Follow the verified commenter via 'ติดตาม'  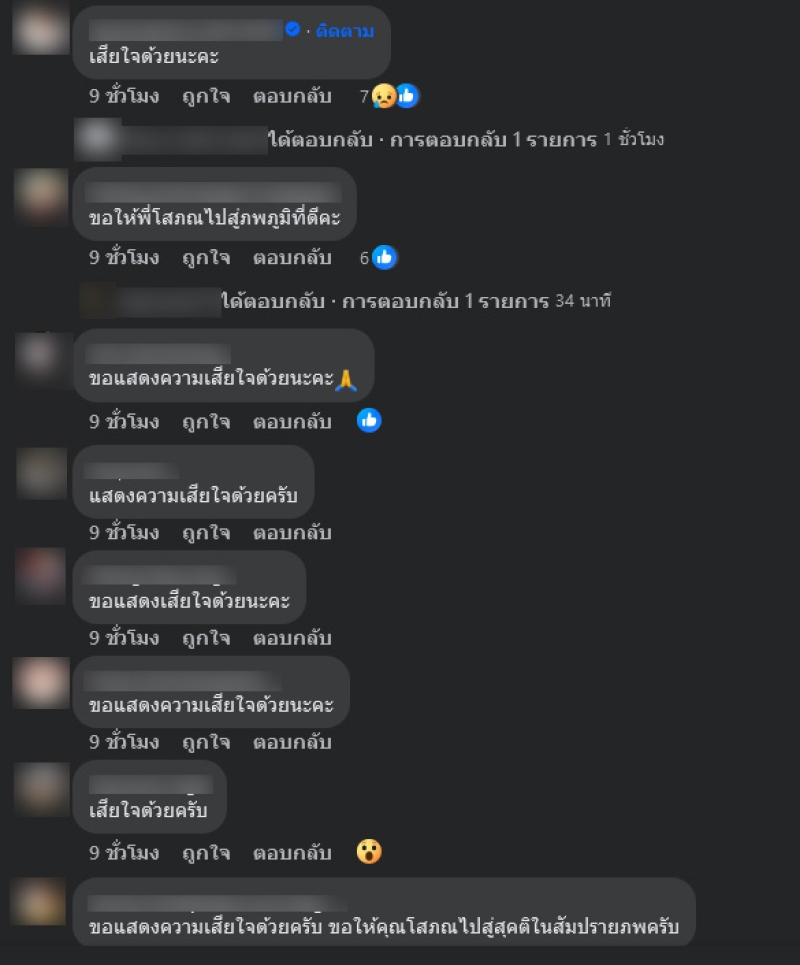(x=345, y=31)
